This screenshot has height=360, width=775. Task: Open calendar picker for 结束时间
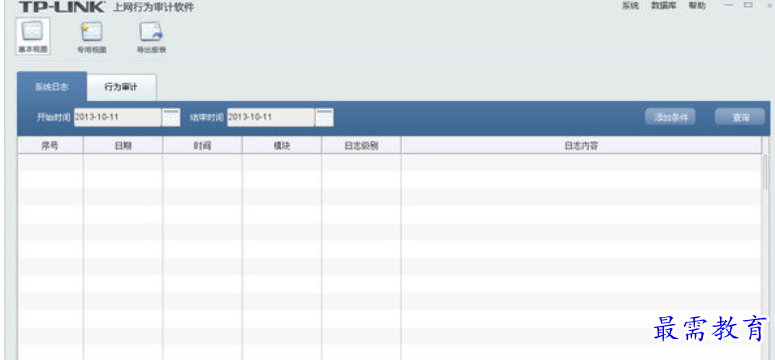click(x=324, y=117)
